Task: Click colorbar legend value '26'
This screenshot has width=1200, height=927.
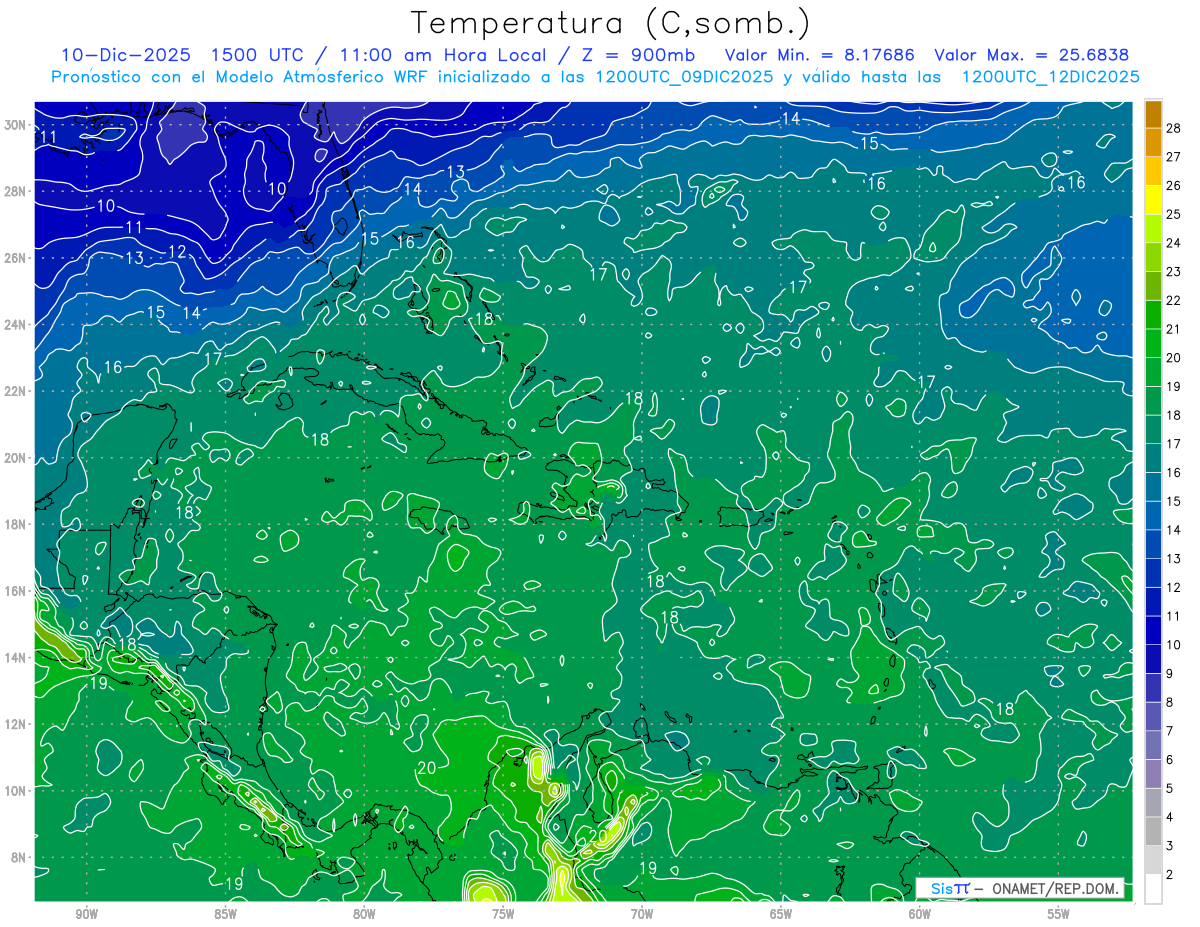Action: pyautogui.click(x=1173, y=185)
